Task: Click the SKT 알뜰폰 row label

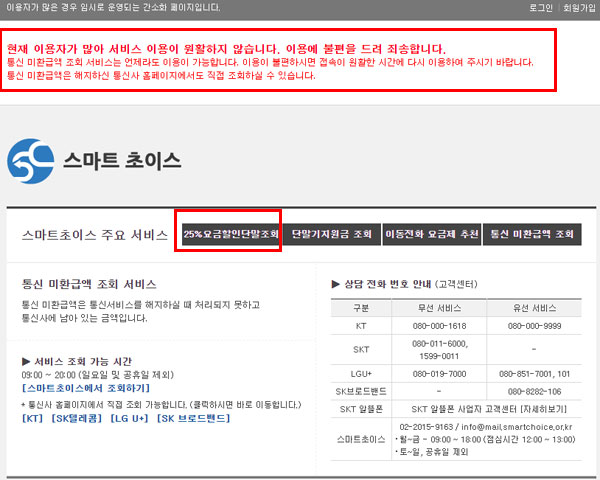Action: 361,409
